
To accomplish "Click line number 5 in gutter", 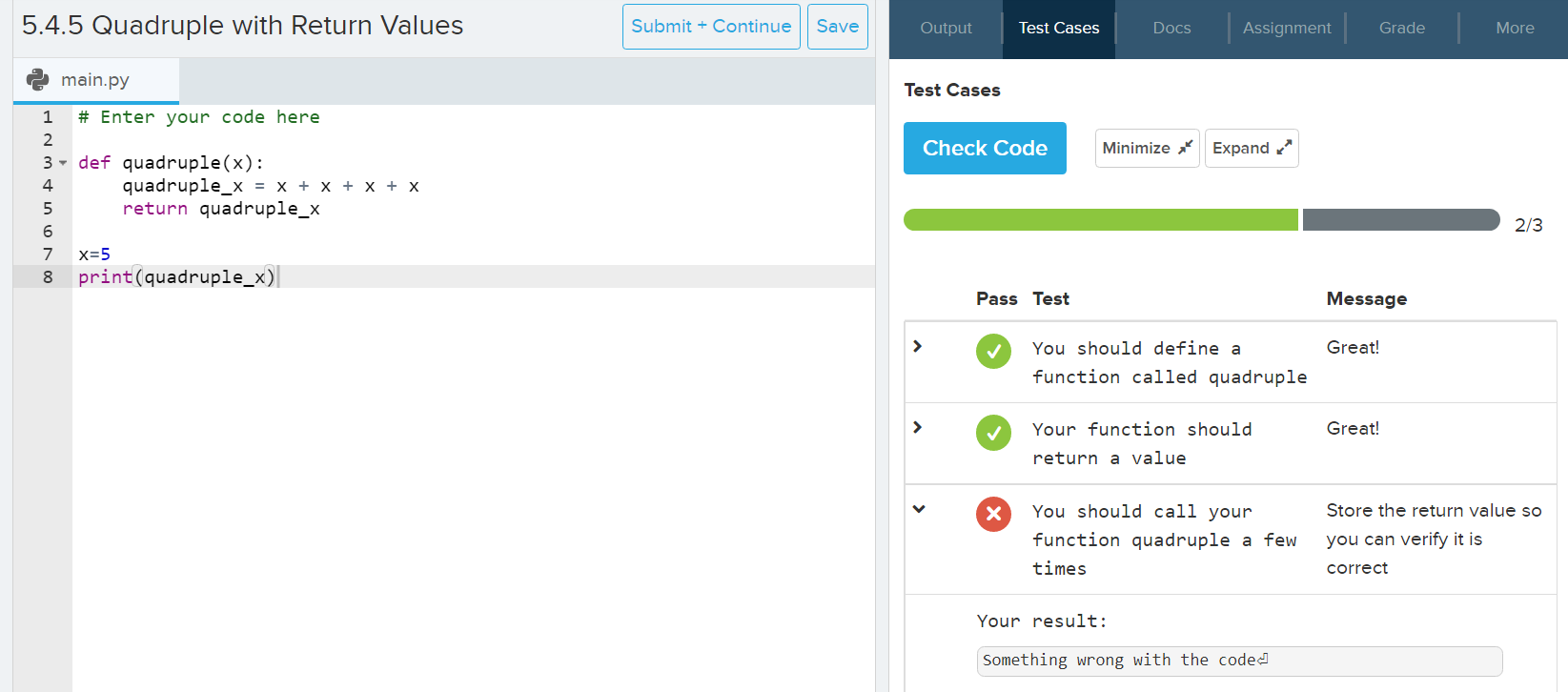I will click(x=48, y=209).
